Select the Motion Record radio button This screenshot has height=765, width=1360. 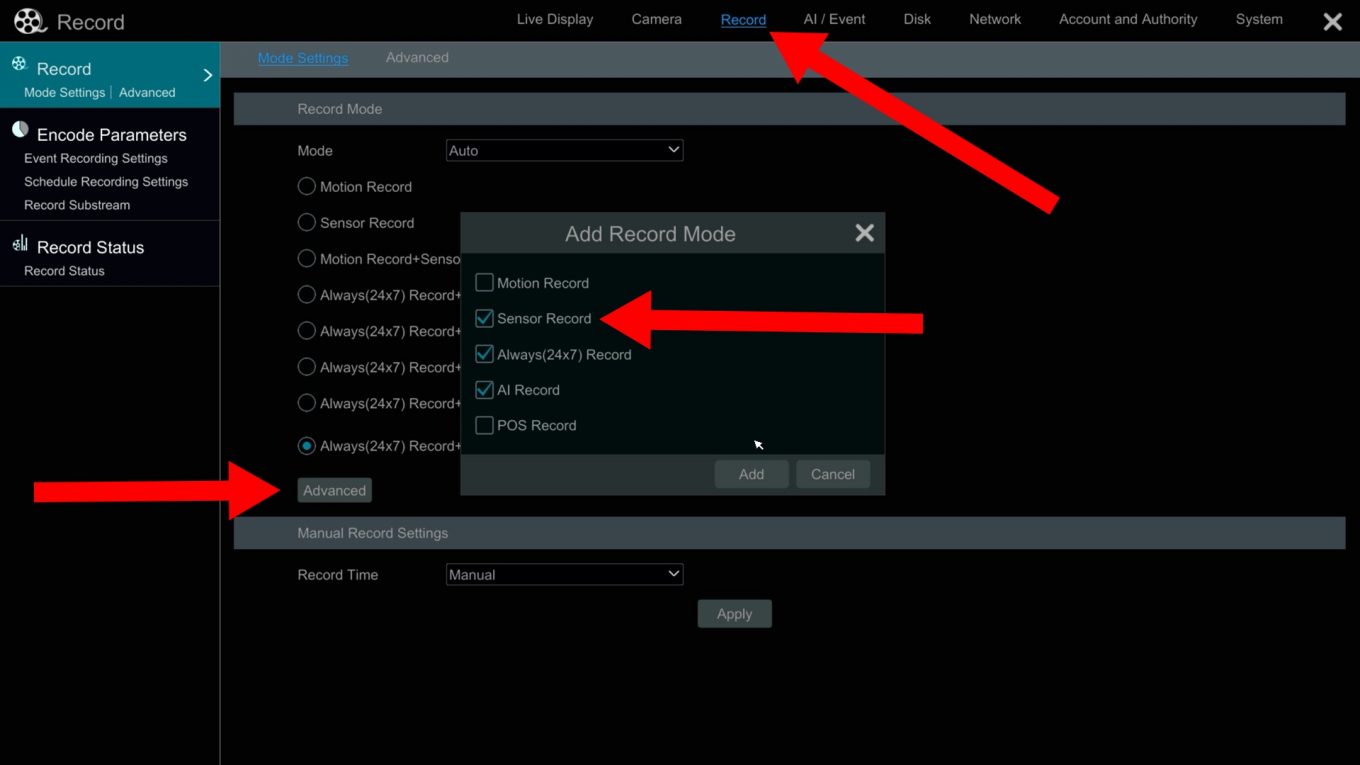click(306, 186)
